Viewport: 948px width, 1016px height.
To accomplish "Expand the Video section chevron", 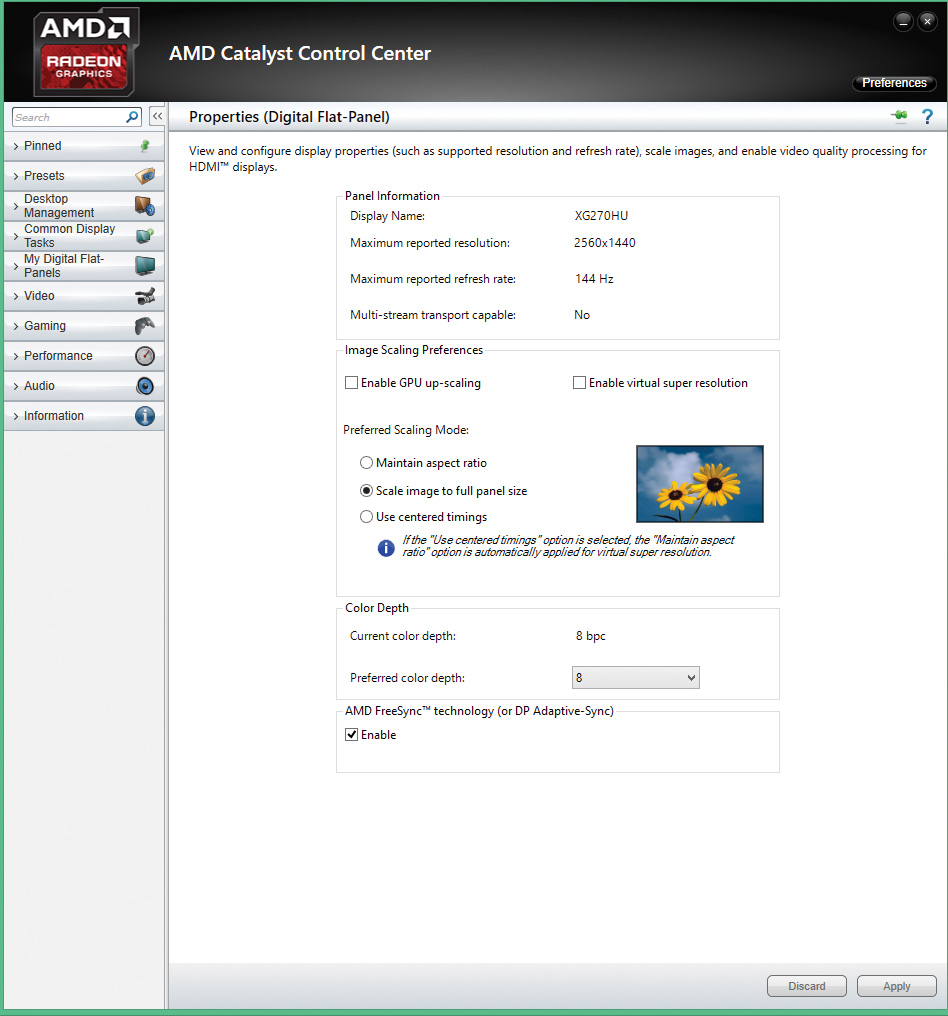I will [16, 296].
